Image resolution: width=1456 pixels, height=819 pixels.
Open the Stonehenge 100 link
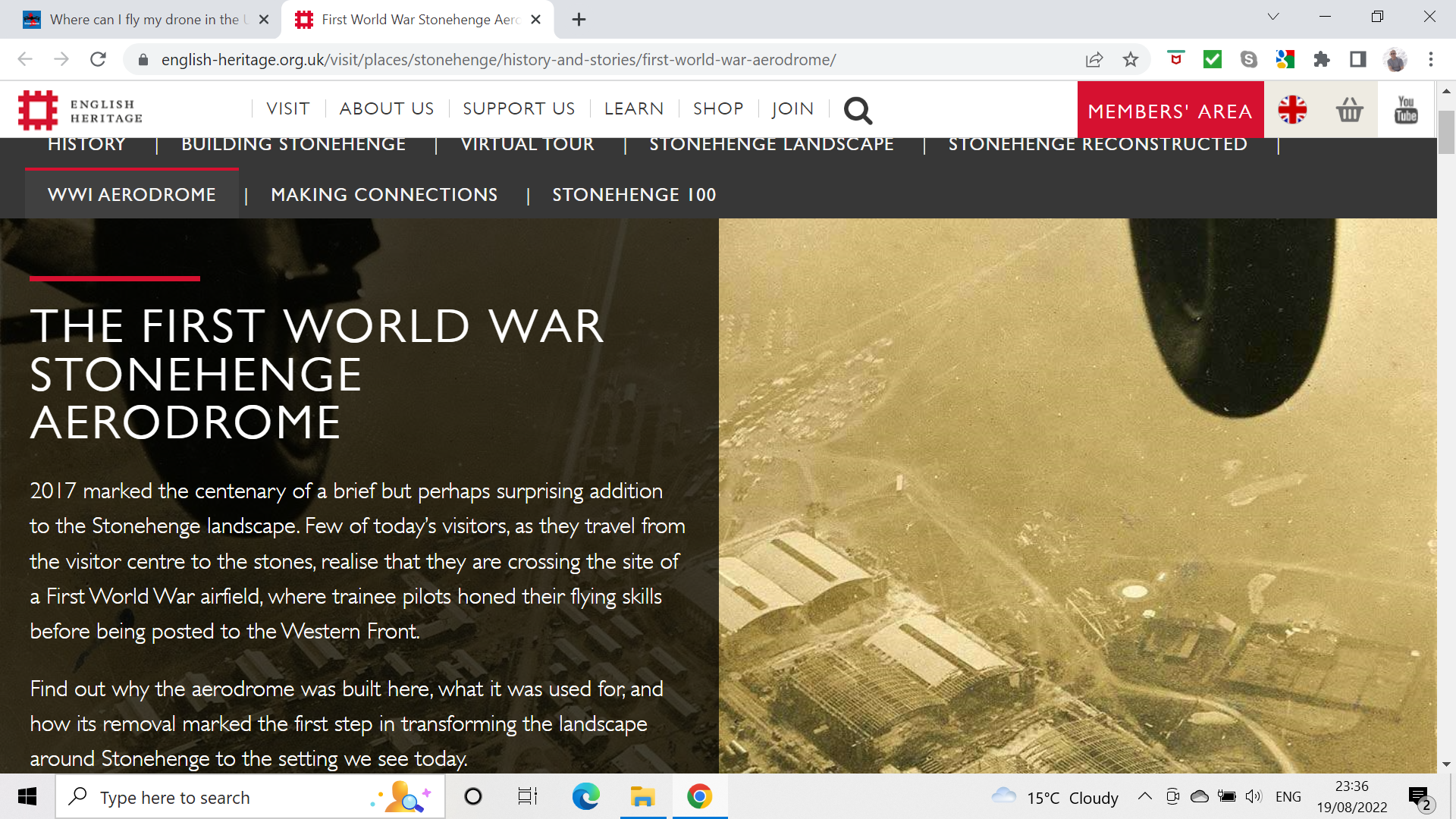pos(634,195)
